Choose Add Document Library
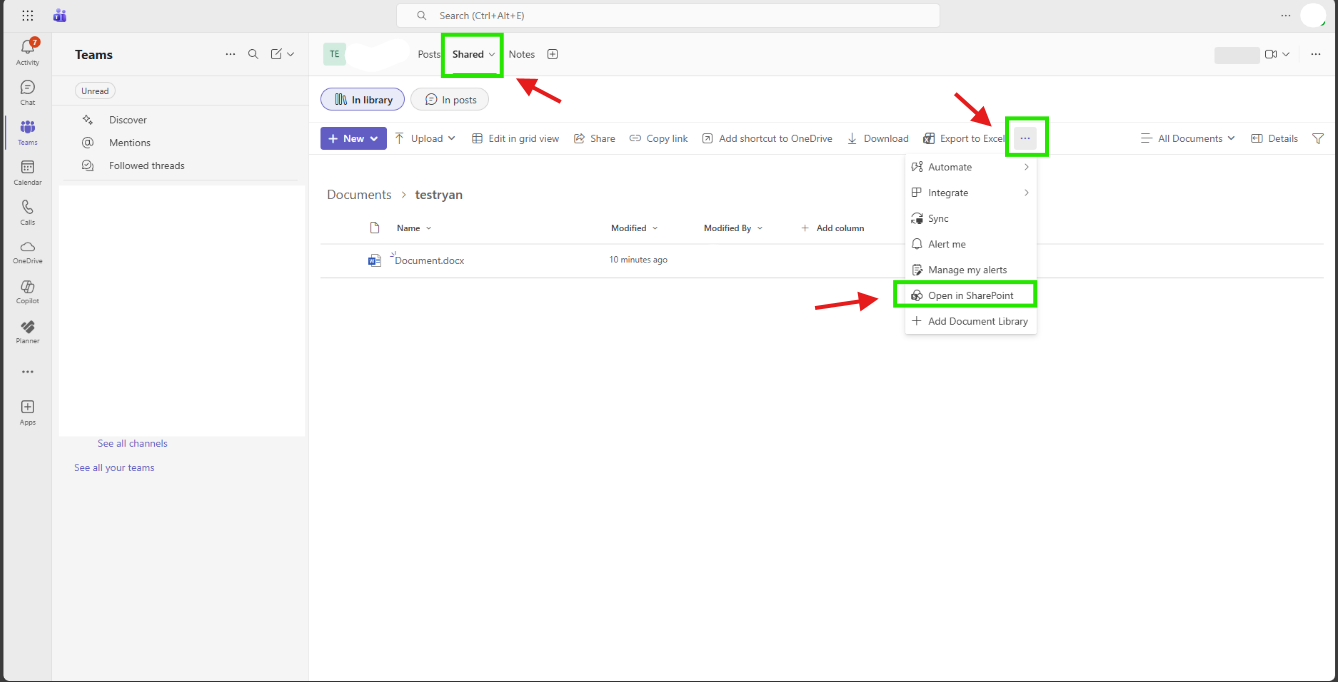 pos(971,321)
